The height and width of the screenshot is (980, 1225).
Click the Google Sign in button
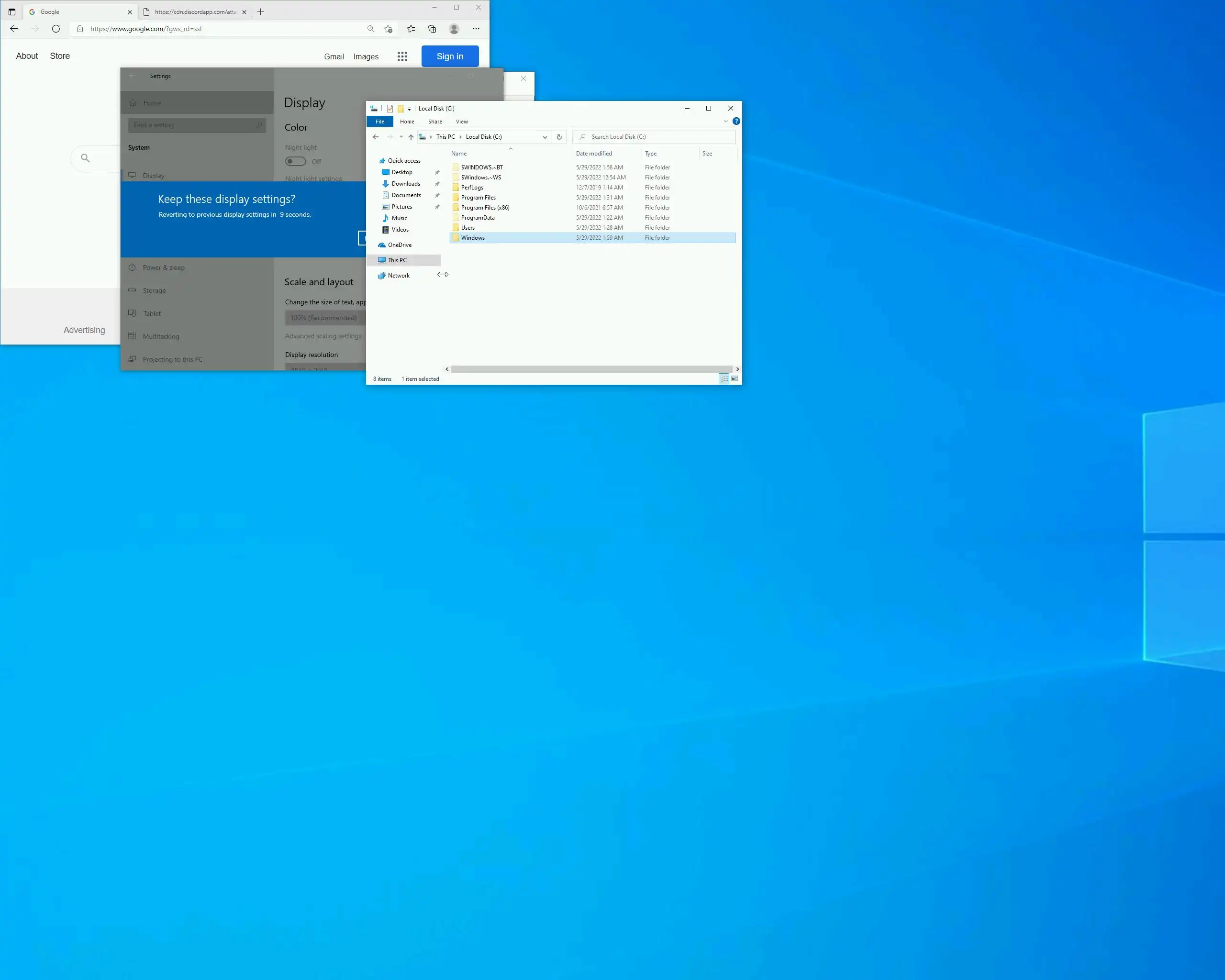click(x=449, y=56)
